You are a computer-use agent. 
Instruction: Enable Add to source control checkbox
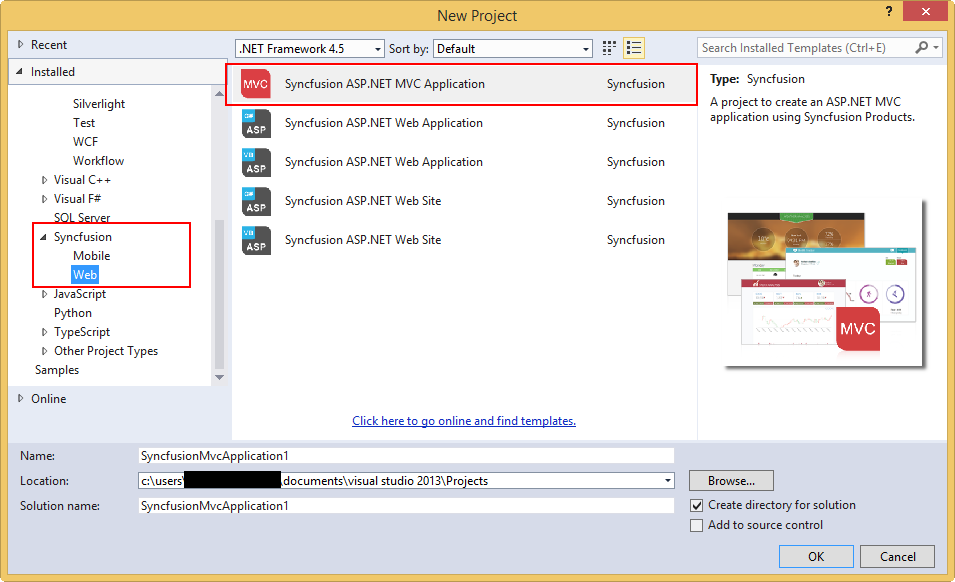[697, 526]
